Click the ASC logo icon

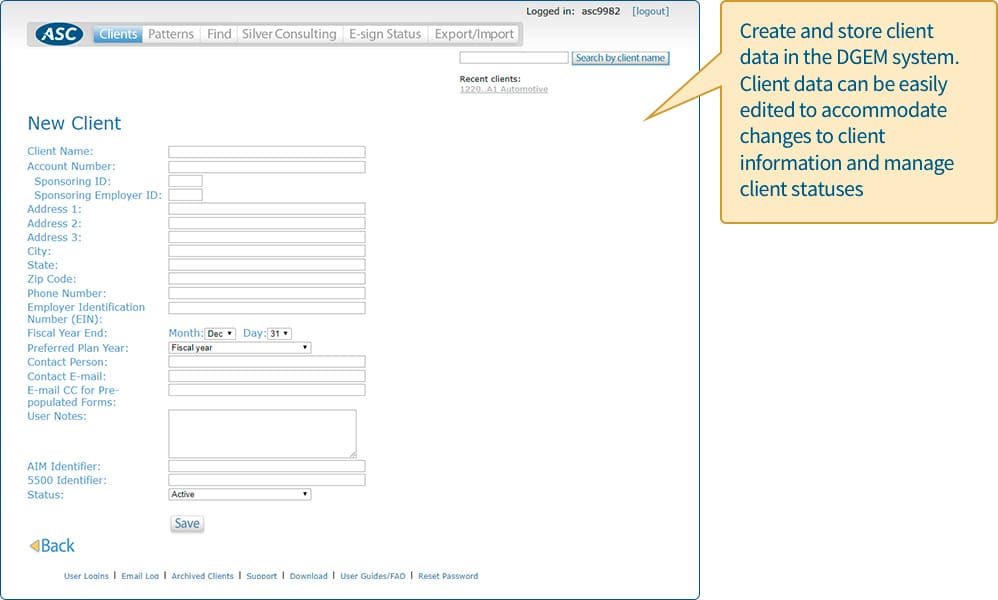(x=60, y=34)
